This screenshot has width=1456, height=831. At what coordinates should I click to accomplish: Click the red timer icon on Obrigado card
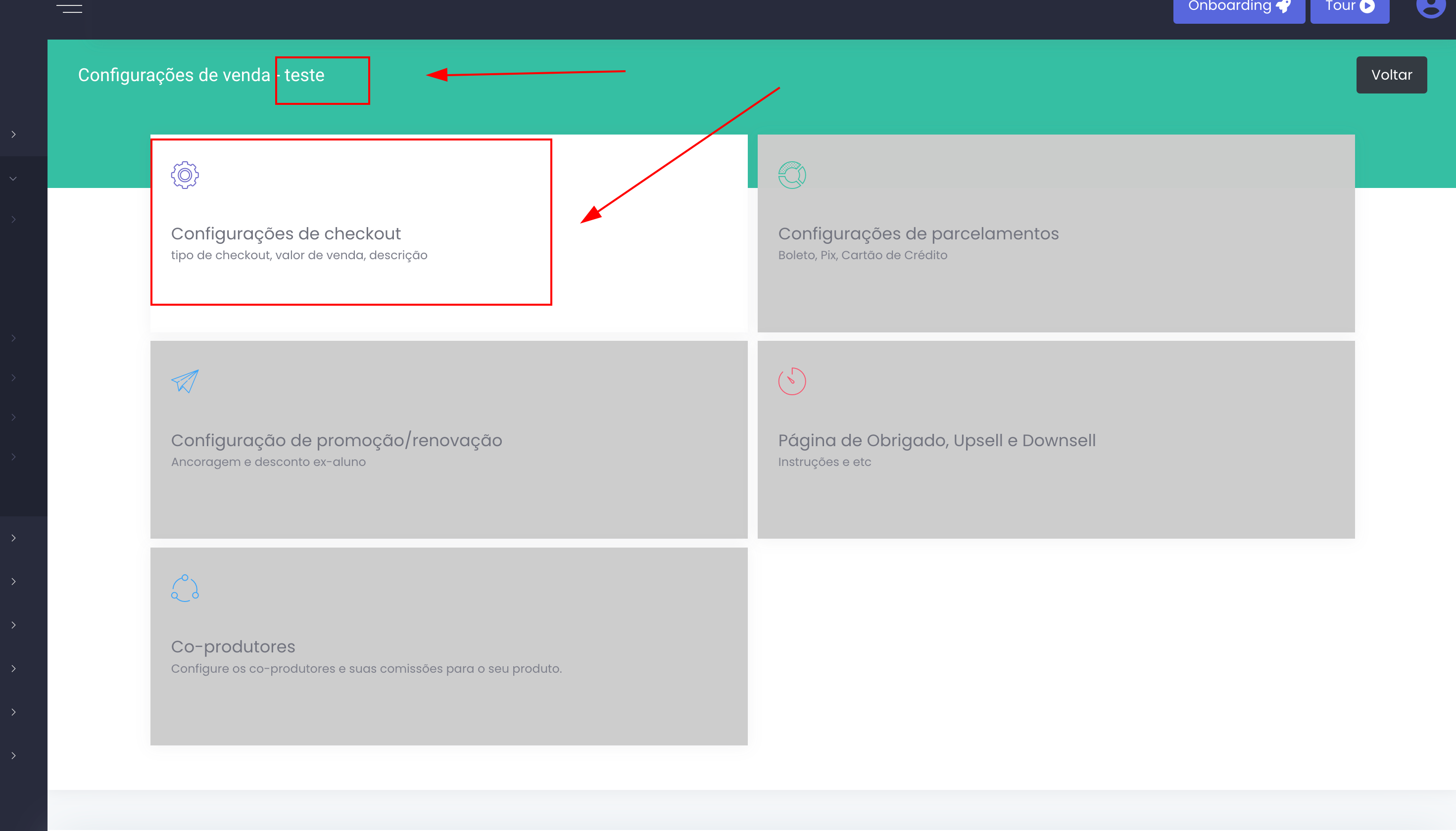(x=791, y=381)
